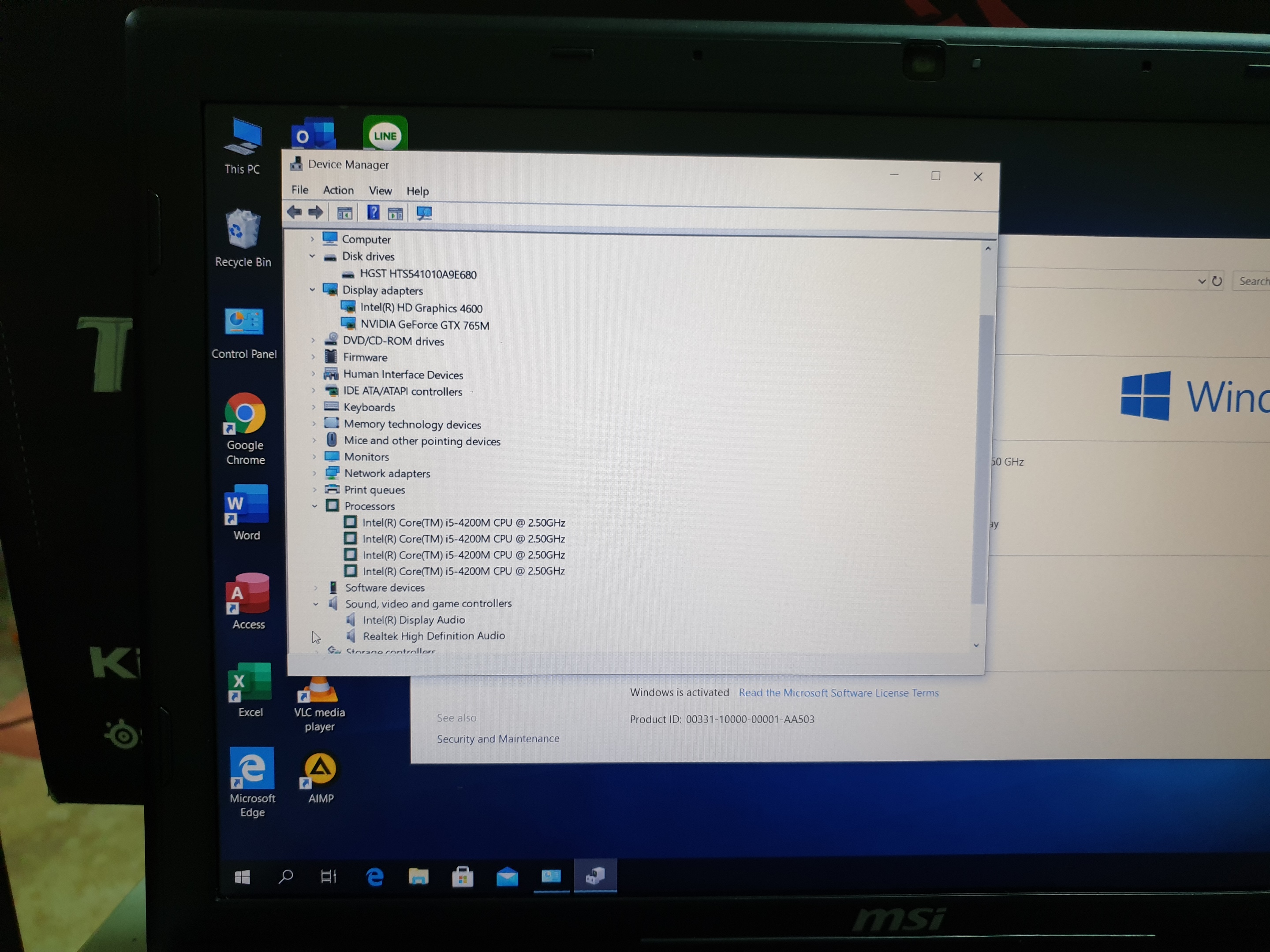Select Realtek High Definition Audio device
This screenshot has width=1270, height=952.
[434, 636]
